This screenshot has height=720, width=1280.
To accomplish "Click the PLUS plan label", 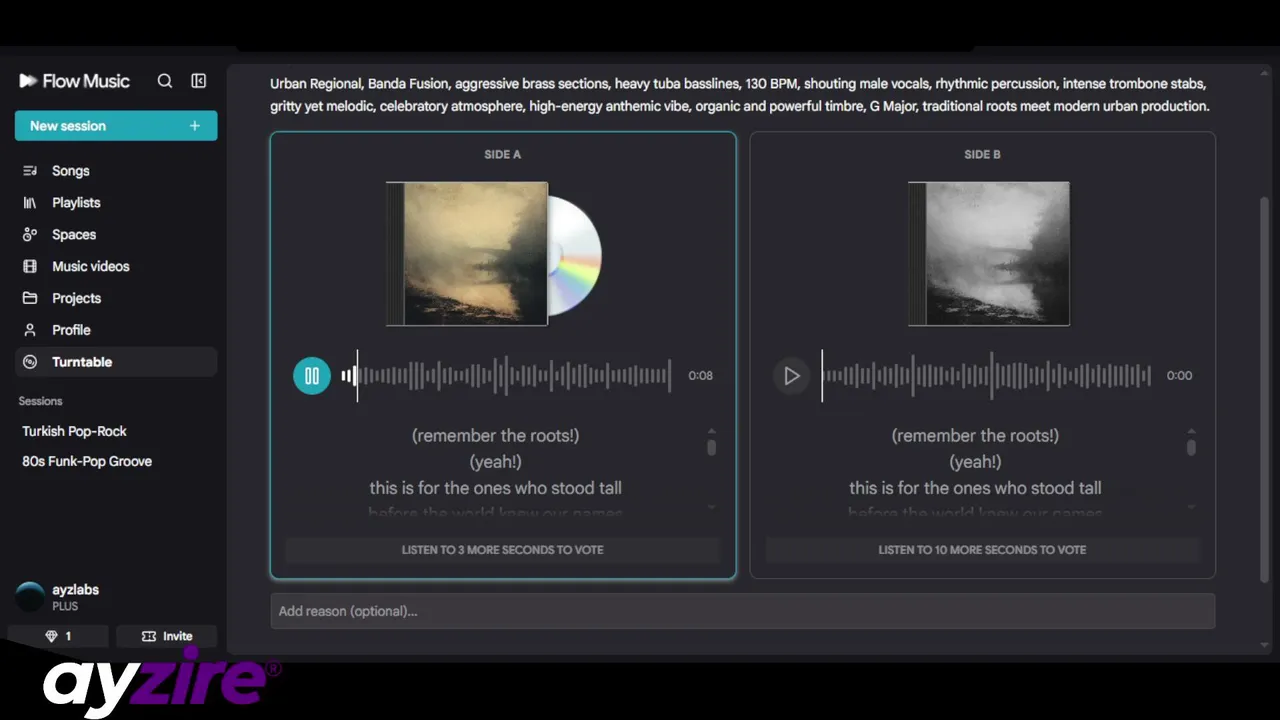I will [65, 607].
